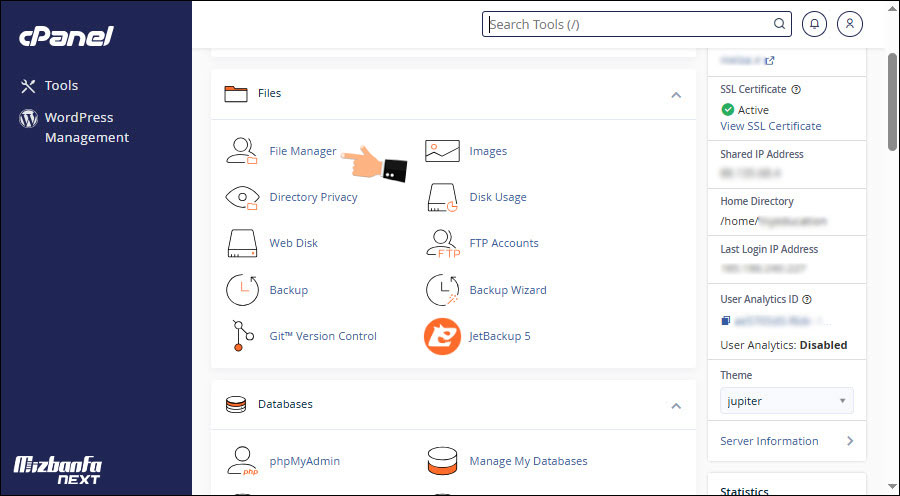Click the Disk Usage icon
Image resolution: width=900 pixels, height=496 pixels.
[442, 197]
